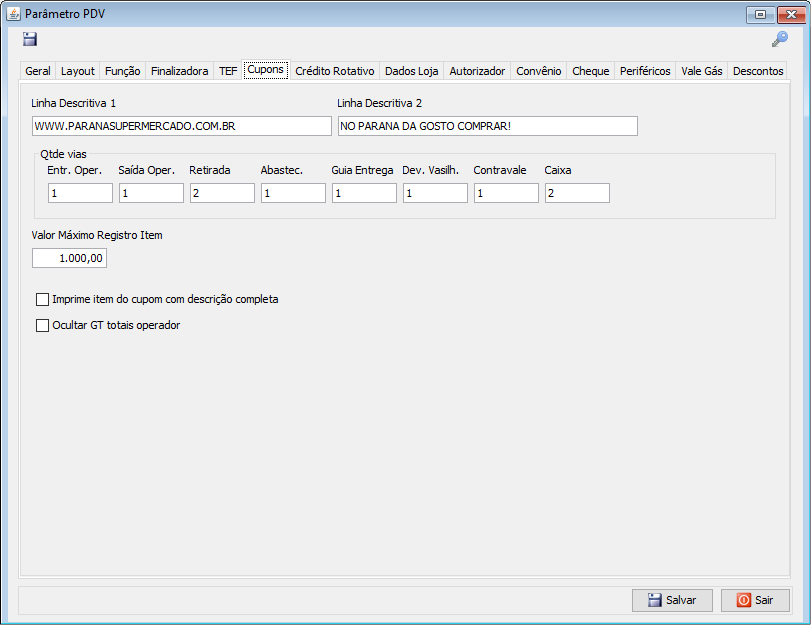Go to the Periféricos tab
Viewport: 811px width, 625px height.
click(x=645, y=72)
